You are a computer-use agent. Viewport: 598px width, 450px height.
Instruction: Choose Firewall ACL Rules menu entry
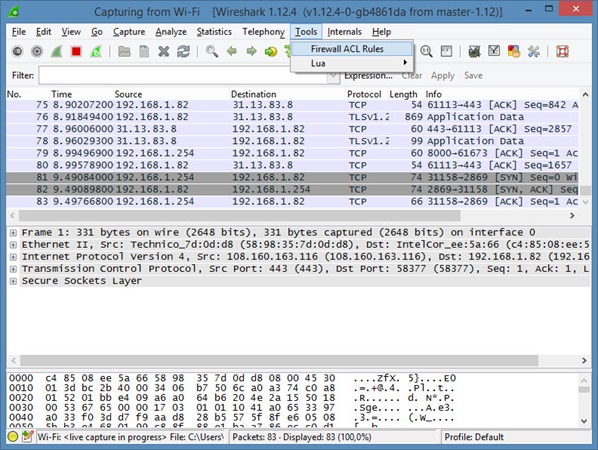click(352, 49)
